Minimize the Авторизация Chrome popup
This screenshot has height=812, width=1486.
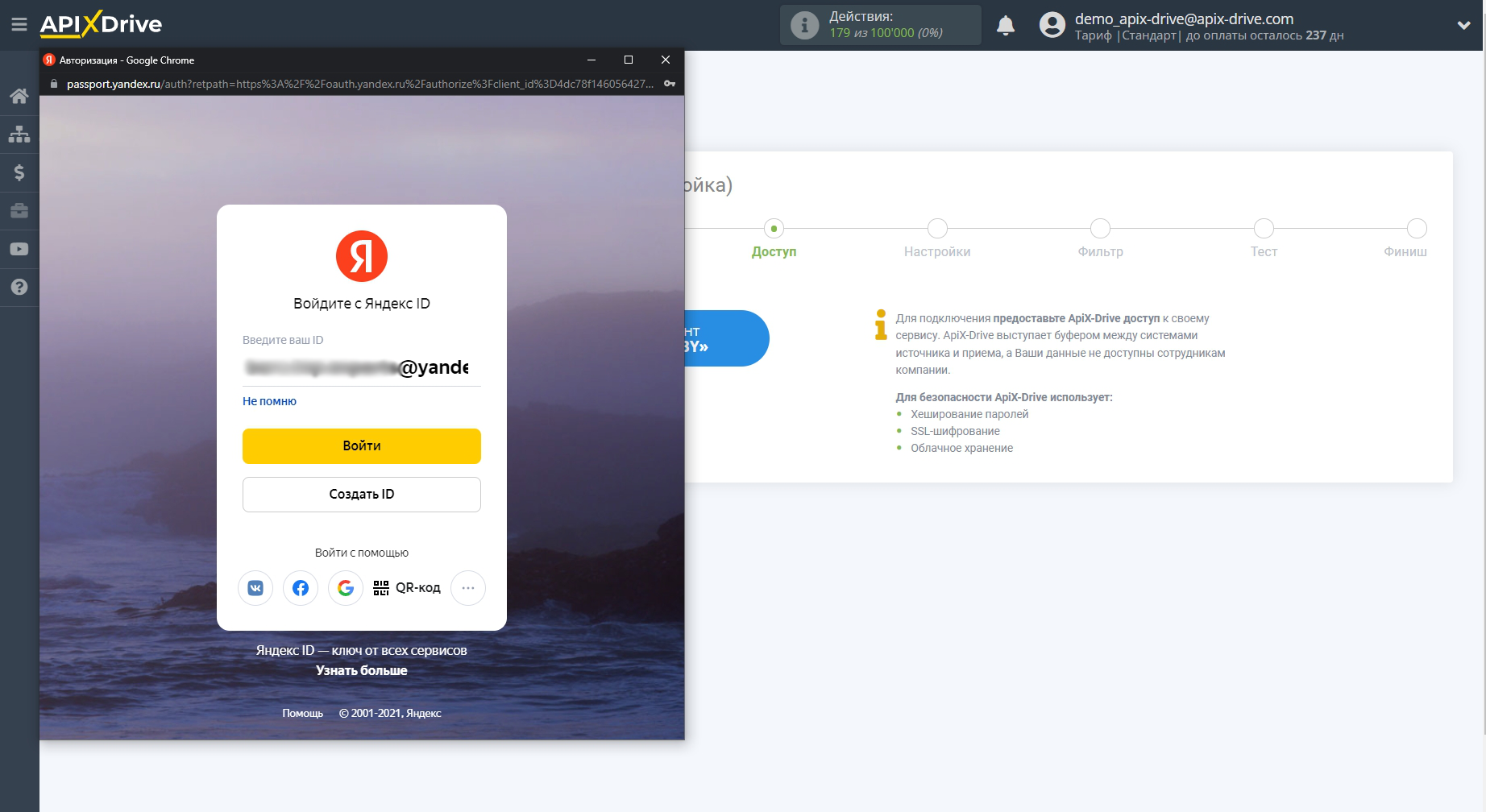(x=591, y=60)
